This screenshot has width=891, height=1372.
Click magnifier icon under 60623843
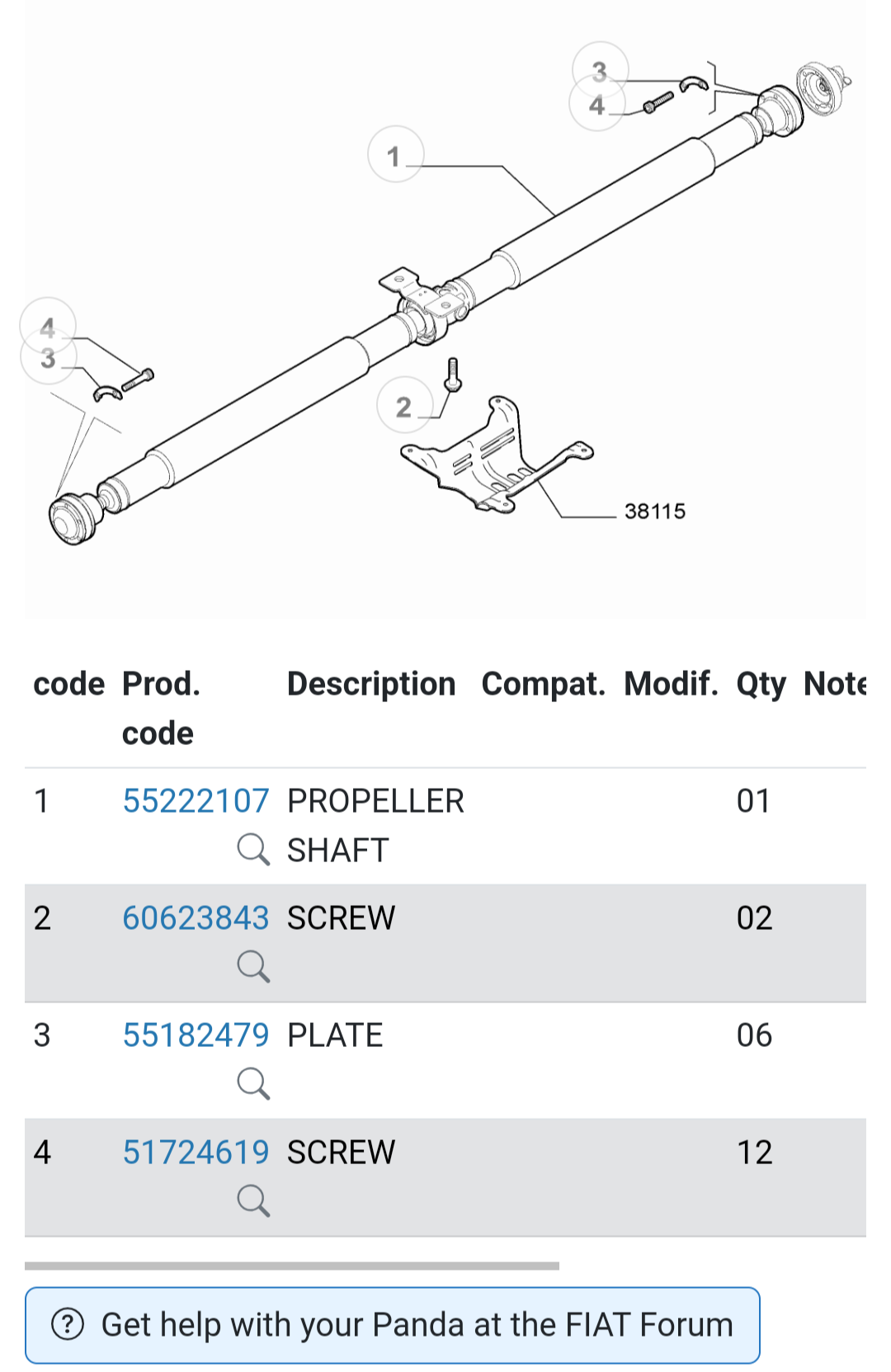(x=253, y=966)
